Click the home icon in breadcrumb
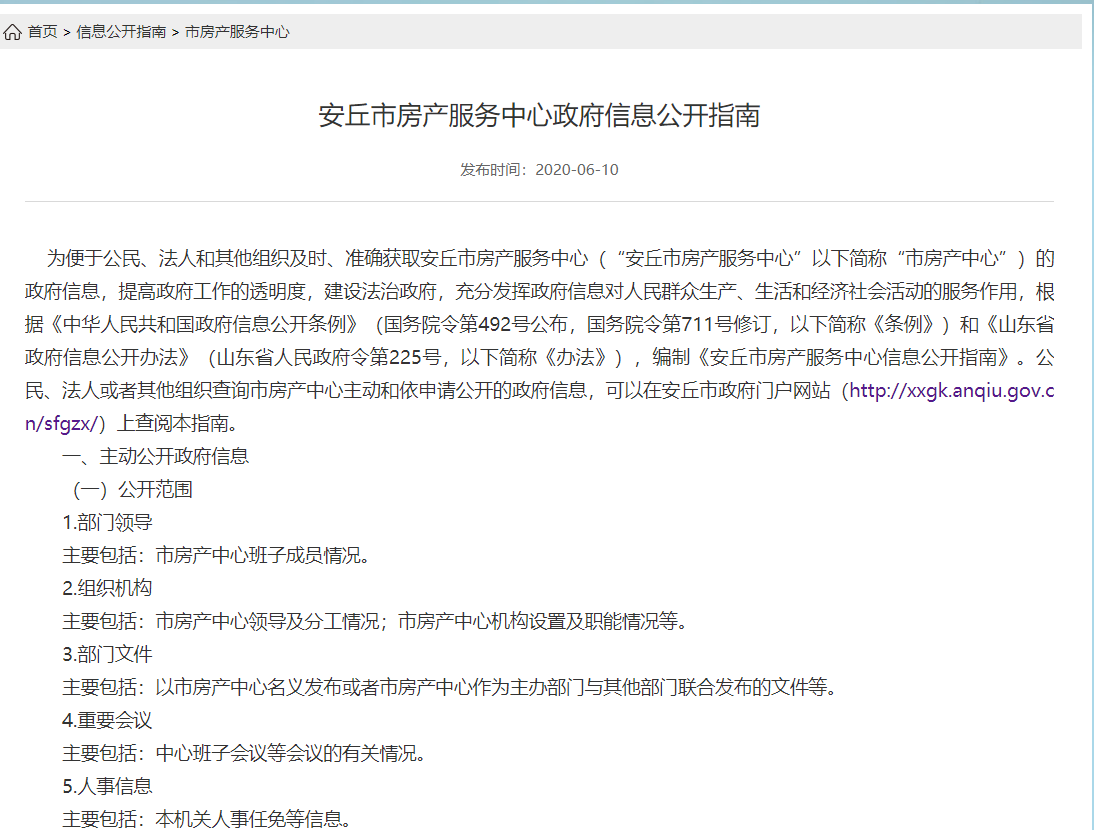This screenshot has height=830, width=1094. click(x=13, y=32)
